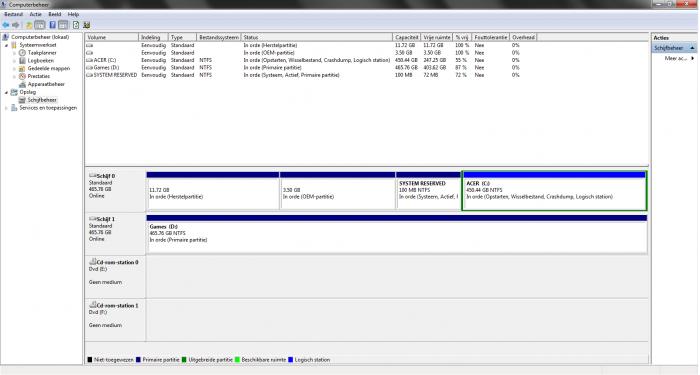Click the drive icon beside Games (D:)
Viewport: 700px width, 375px height.
89,67
